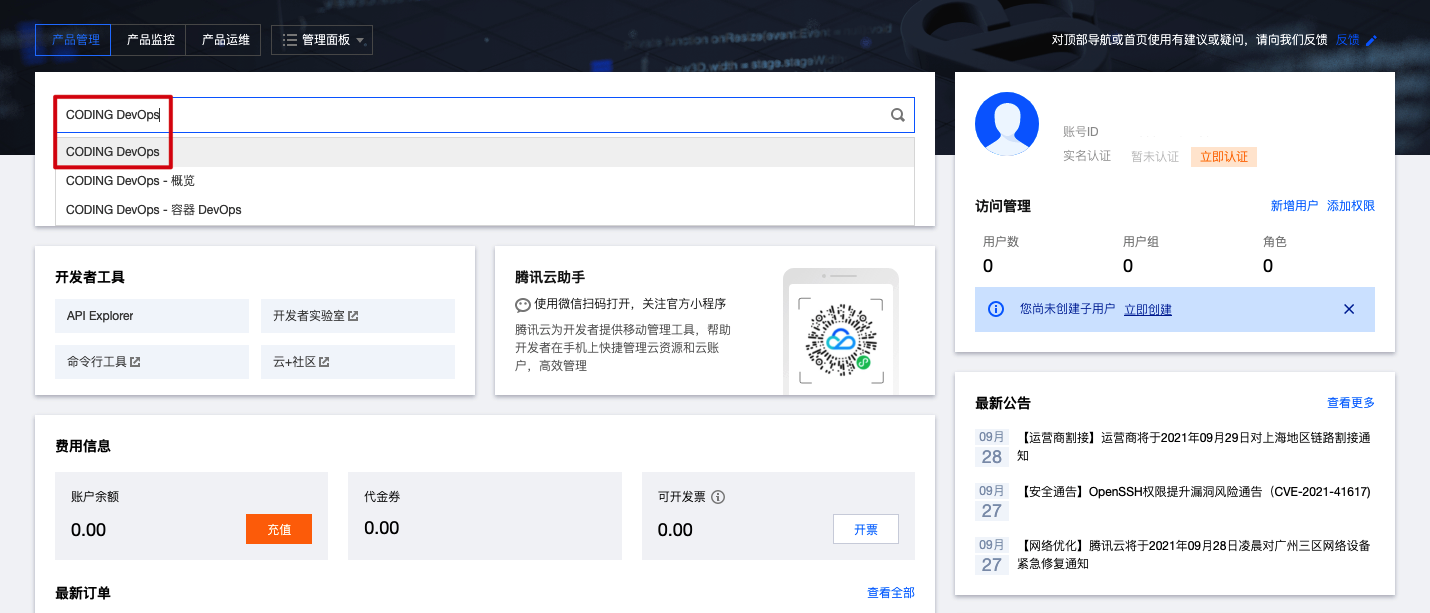The height and width of the screenshot is (613, 1430).
Task: Click the 开发者工具 heading
Action: tap(90, 277)
